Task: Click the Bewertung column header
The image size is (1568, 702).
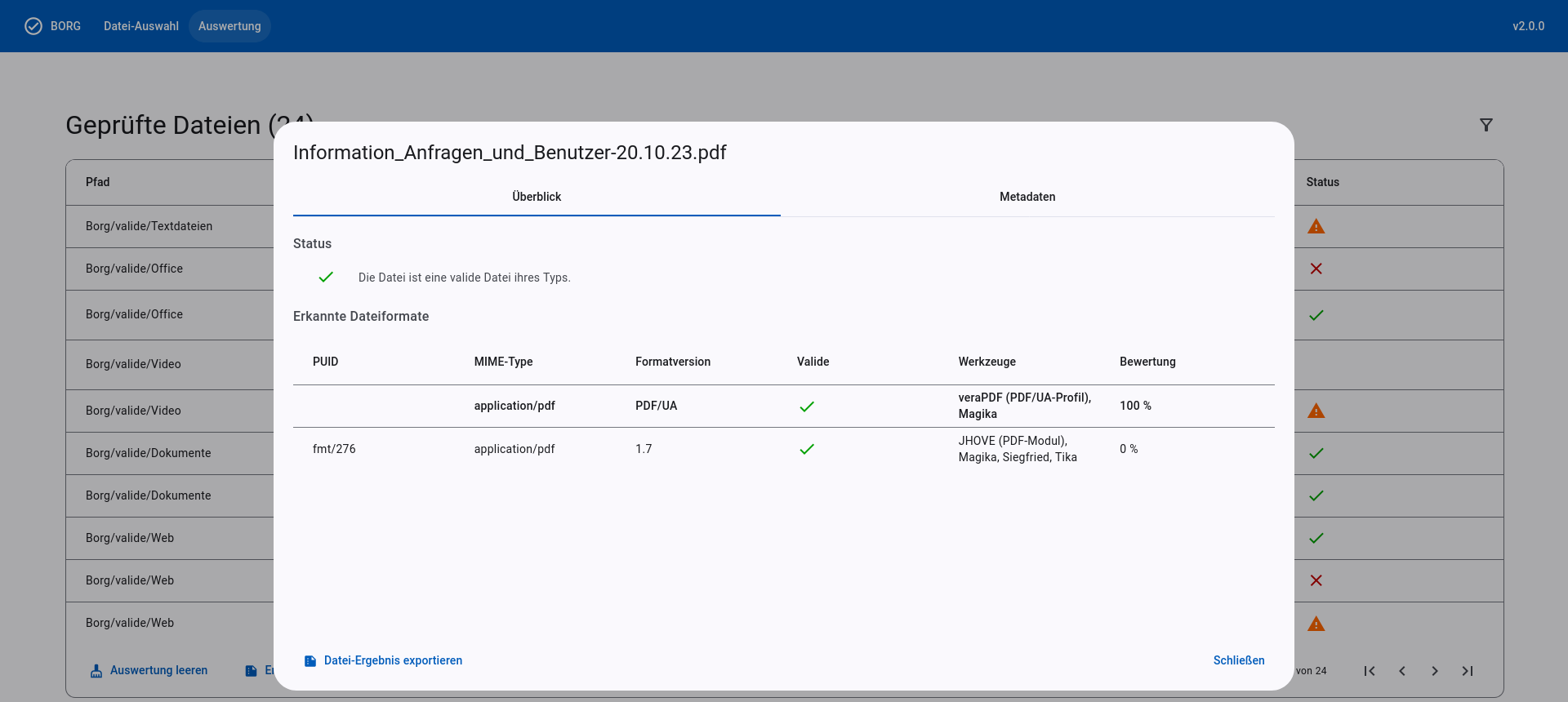Action: pyautogui.click(x=1147, y=362)
